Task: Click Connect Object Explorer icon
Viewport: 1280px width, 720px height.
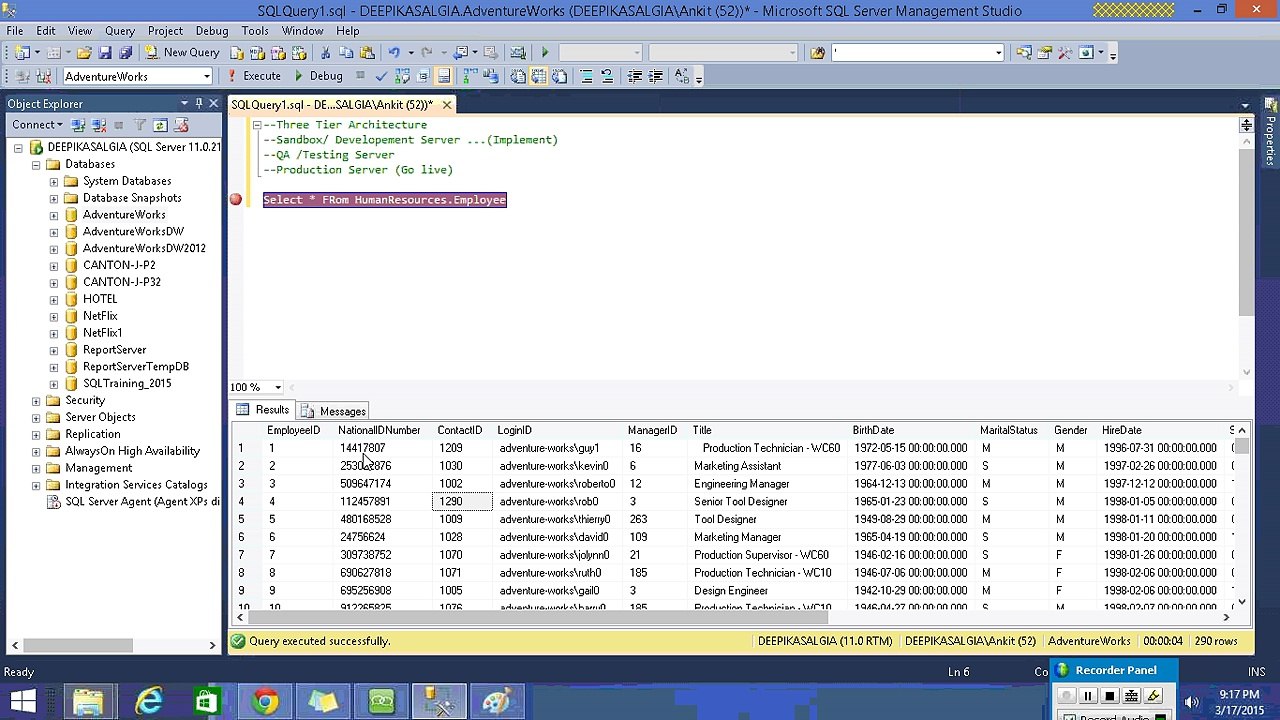Action: 78,125
